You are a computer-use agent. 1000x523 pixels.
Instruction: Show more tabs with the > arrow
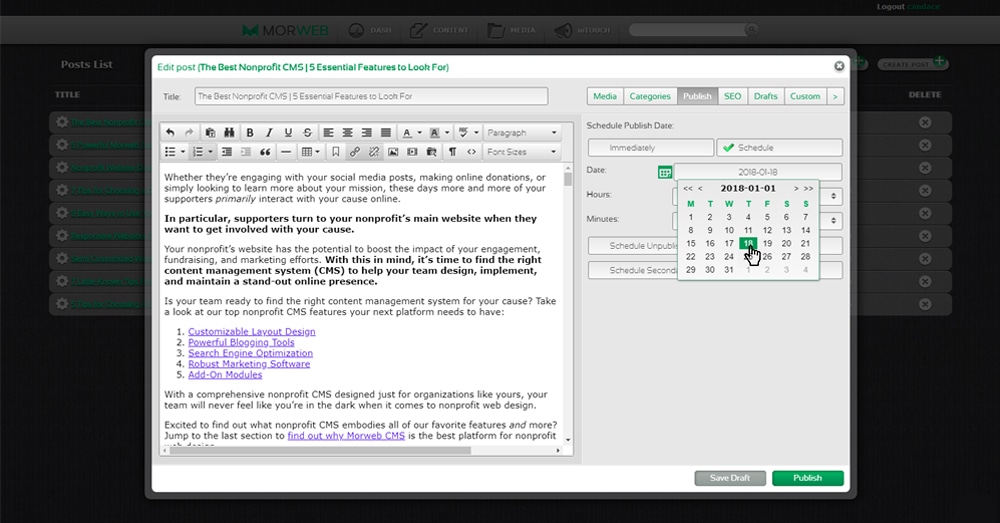(835, 96)
